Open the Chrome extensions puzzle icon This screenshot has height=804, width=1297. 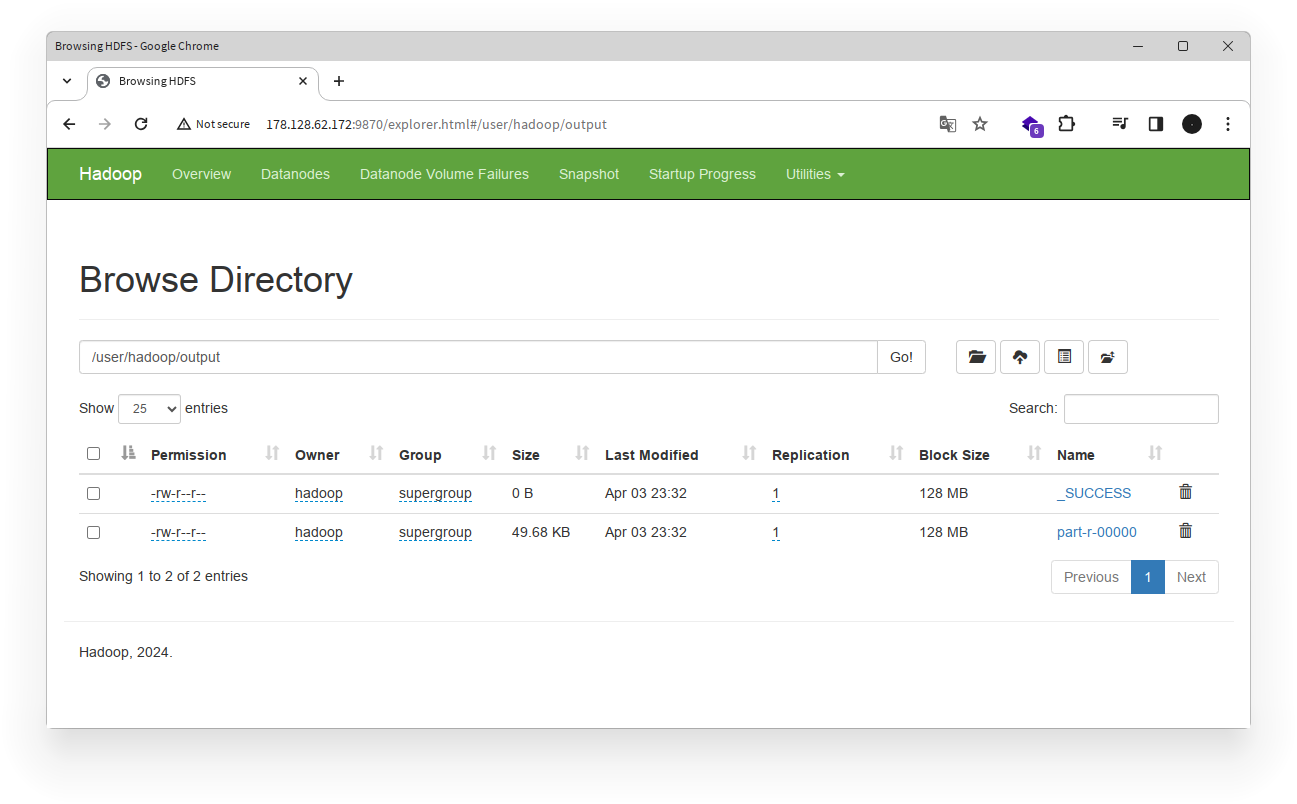pyautogui.click(x=1066, y=124)
